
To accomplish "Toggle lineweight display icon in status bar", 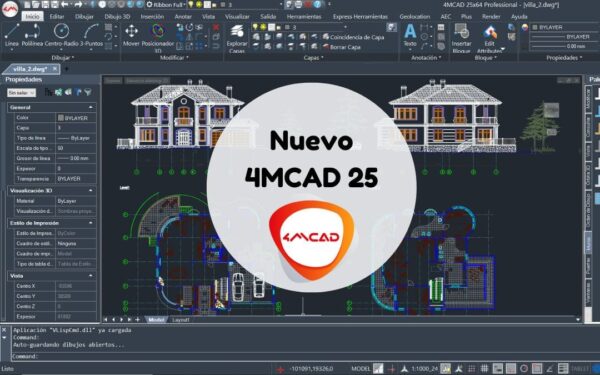I will tap(563, 368).
